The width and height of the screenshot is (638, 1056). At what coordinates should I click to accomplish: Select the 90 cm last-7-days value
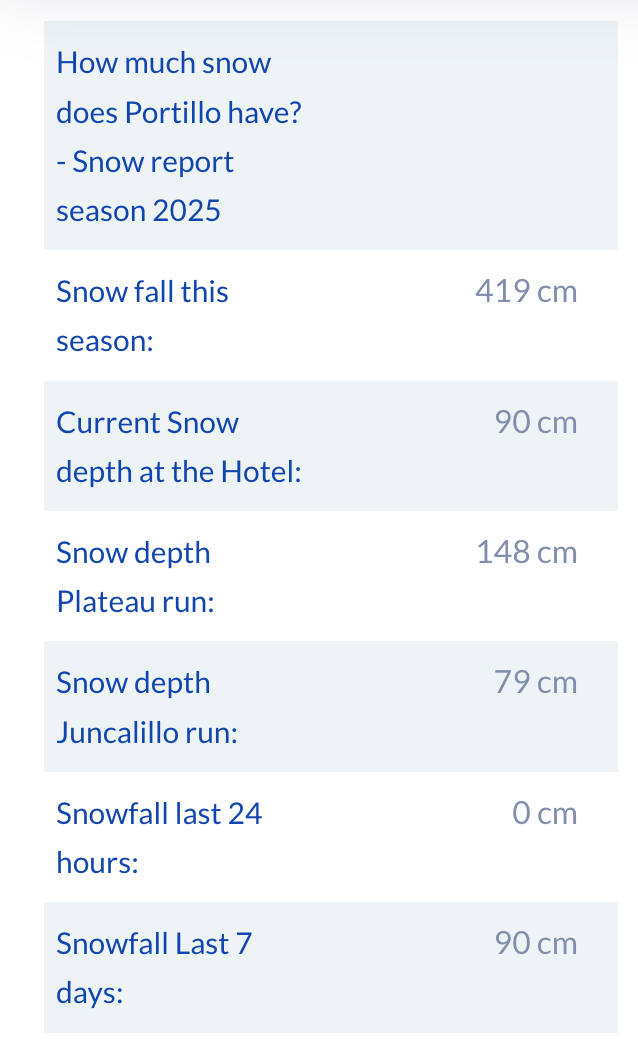coord(535,943)
